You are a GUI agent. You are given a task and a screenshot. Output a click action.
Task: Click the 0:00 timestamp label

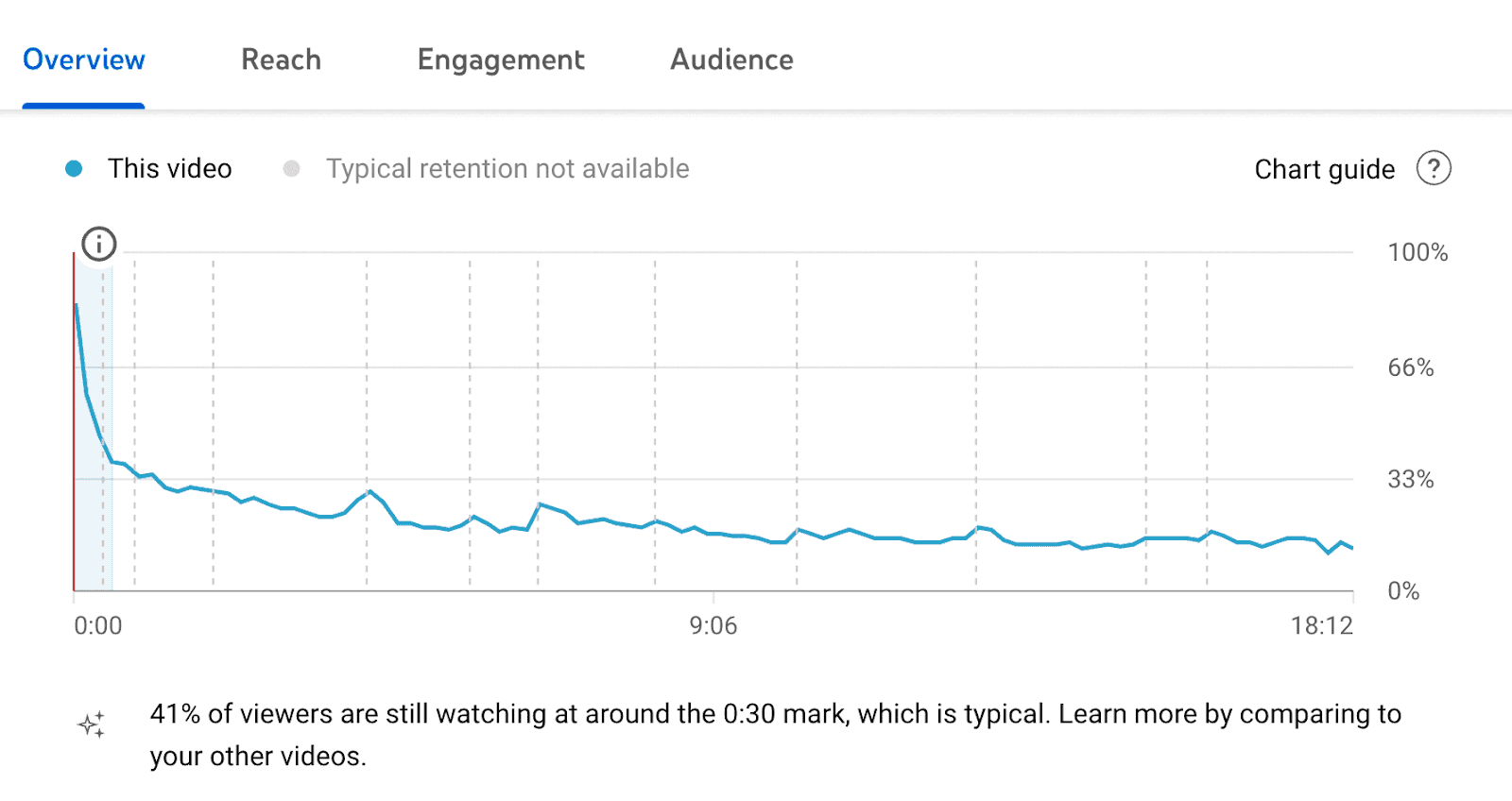[98, 624]
